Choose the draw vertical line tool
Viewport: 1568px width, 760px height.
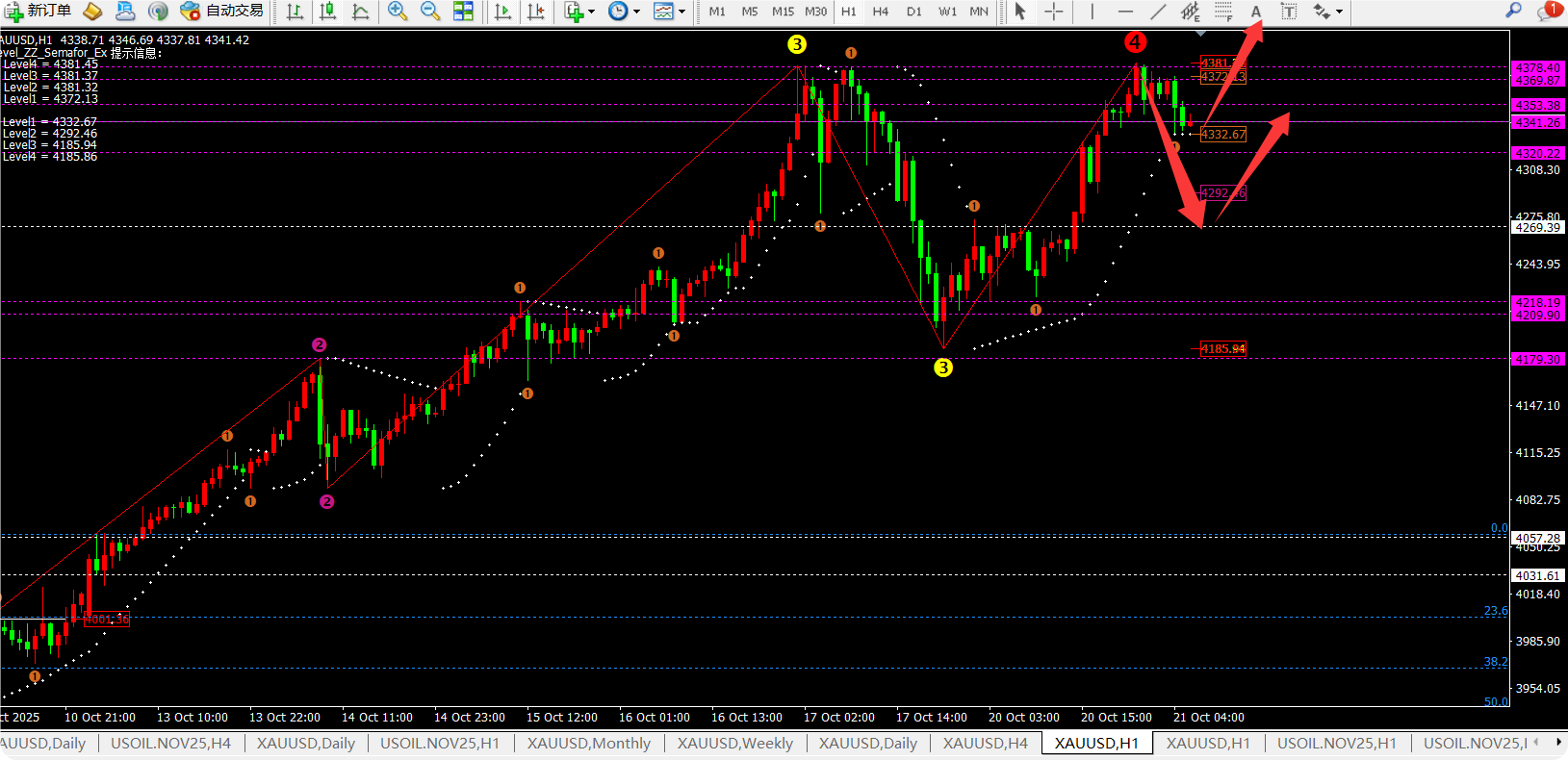(1092, 12)
